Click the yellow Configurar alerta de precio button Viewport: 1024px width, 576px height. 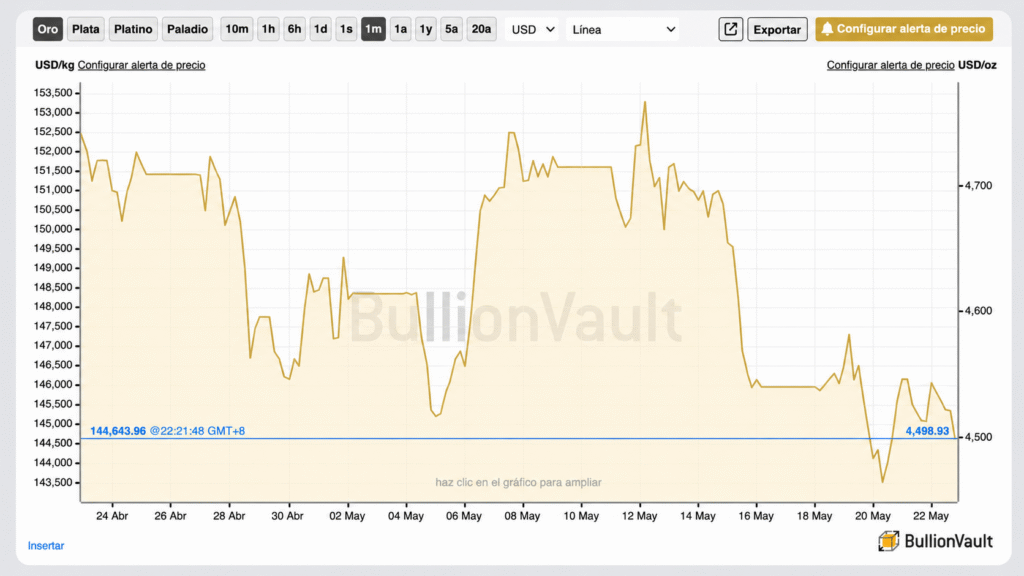pyautogui.click(x=904, y=29)
